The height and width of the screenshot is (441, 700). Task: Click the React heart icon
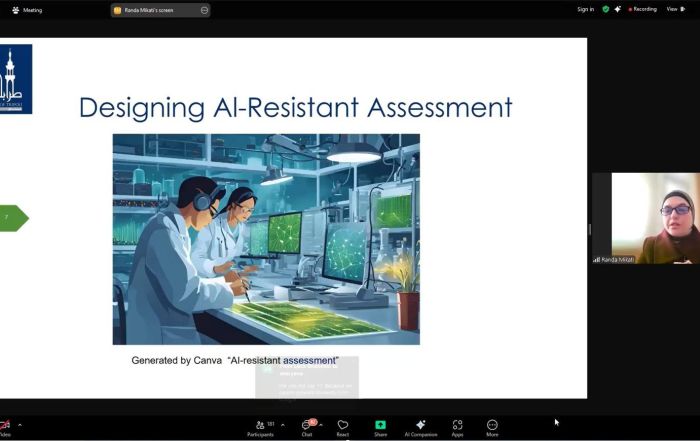point(343,426)
